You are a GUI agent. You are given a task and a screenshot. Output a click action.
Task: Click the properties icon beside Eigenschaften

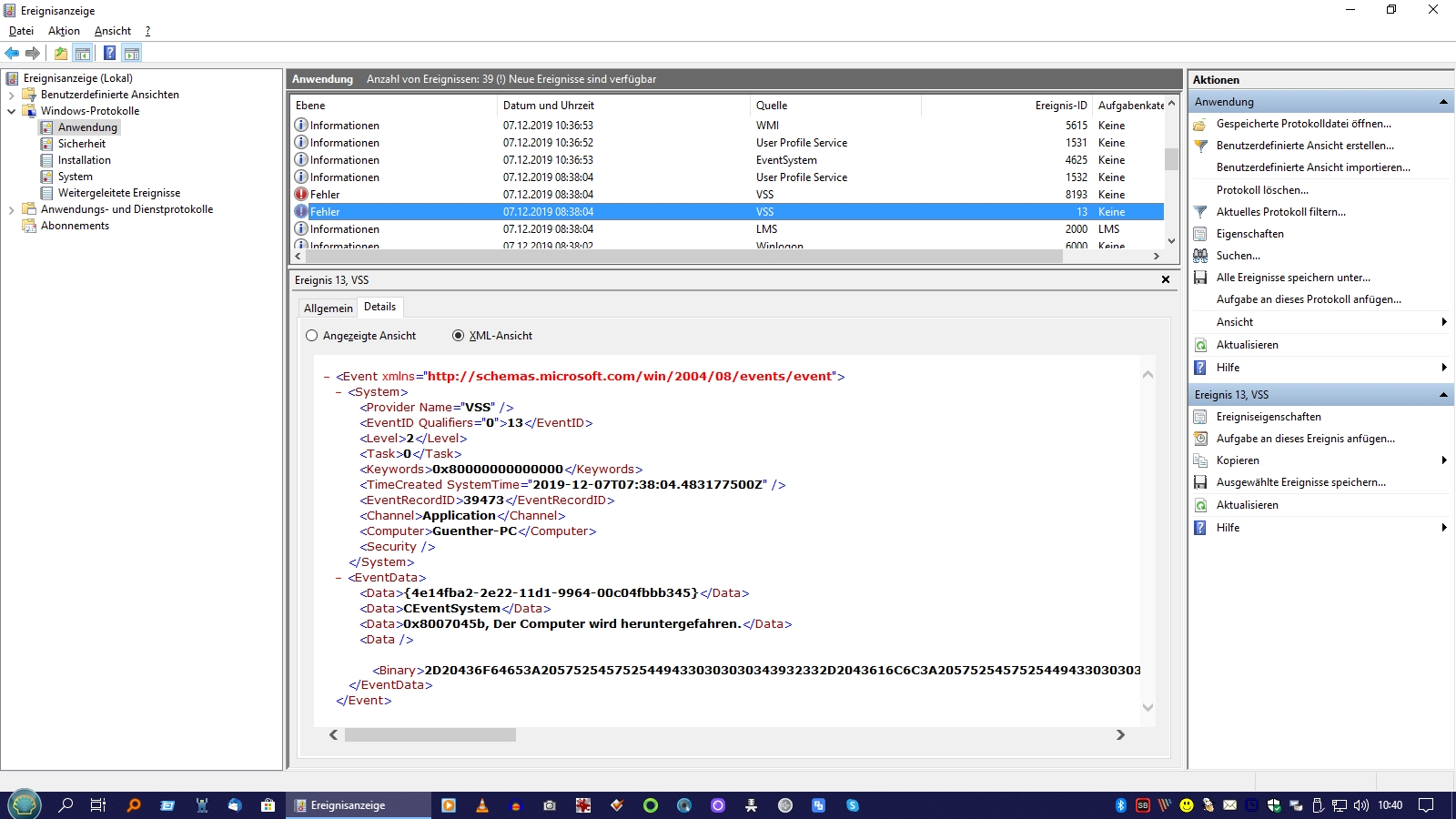point(1200,234)
